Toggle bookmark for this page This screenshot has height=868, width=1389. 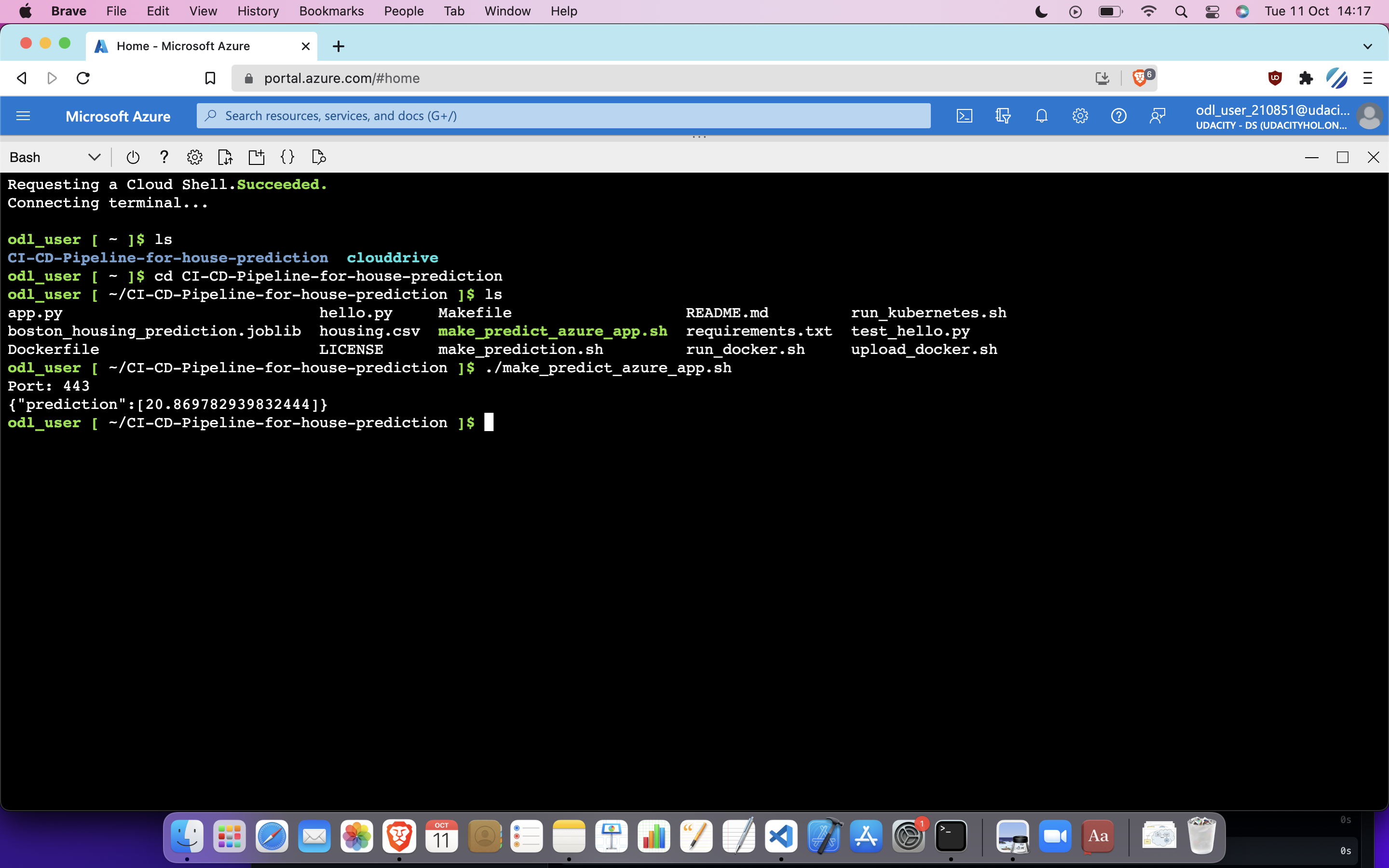(210, 78)
